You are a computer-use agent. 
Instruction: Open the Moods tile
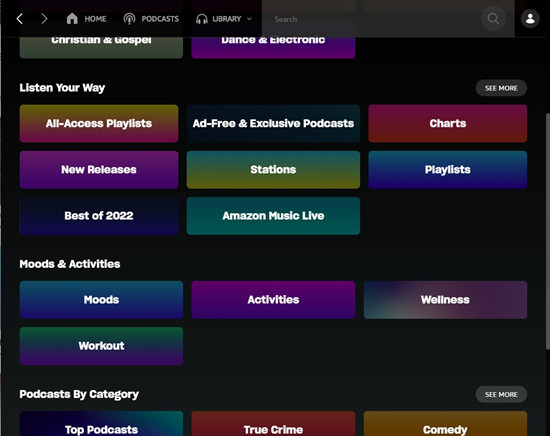[x=101, y=300]
